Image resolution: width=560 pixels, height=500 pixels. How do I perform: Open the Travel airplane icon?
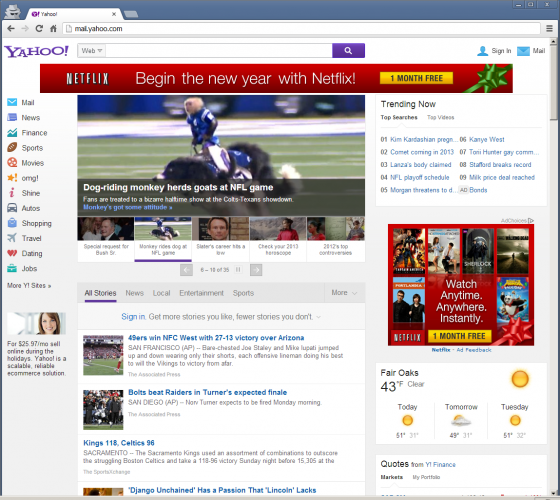coord(12,238)
